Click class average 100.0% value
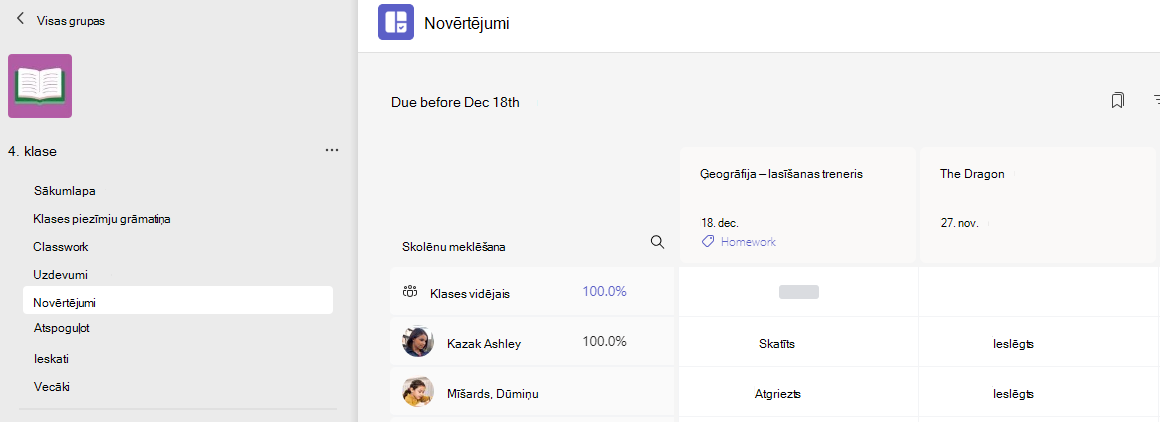 click(604, 292)
